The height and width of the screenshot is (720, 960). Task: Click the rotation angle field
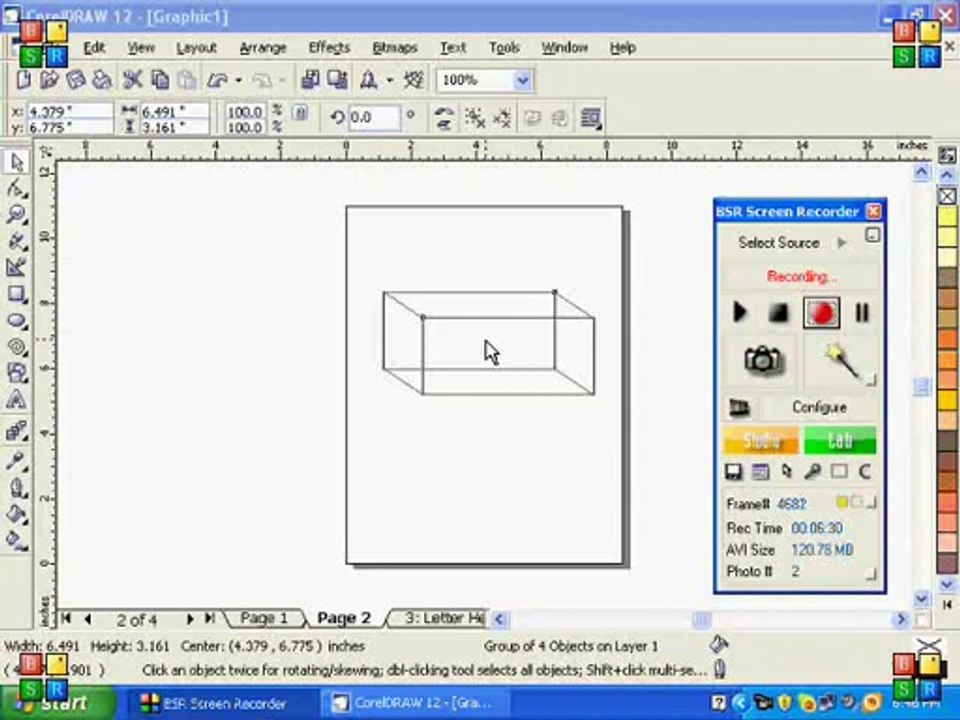374,118
